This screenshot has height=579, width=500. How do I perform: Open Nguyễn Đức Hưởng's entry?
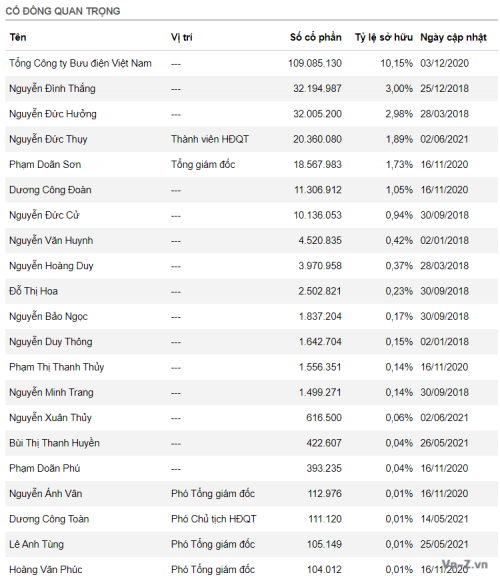tap(53, 114)
